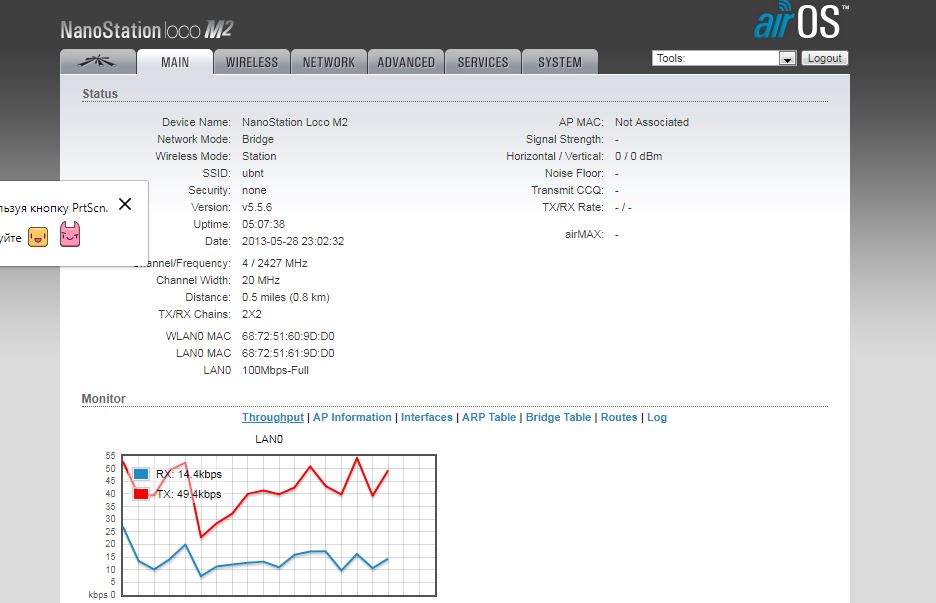Click the TX/RX Chains value '2X2'
This screenshot has width=936, height=603.
point(251,314)
